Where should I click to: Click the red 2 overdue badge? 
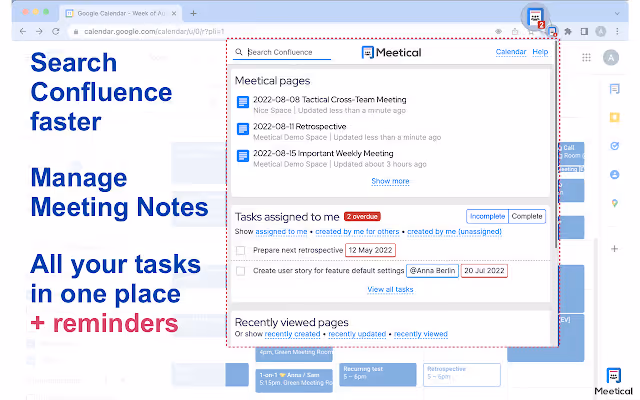362,216
